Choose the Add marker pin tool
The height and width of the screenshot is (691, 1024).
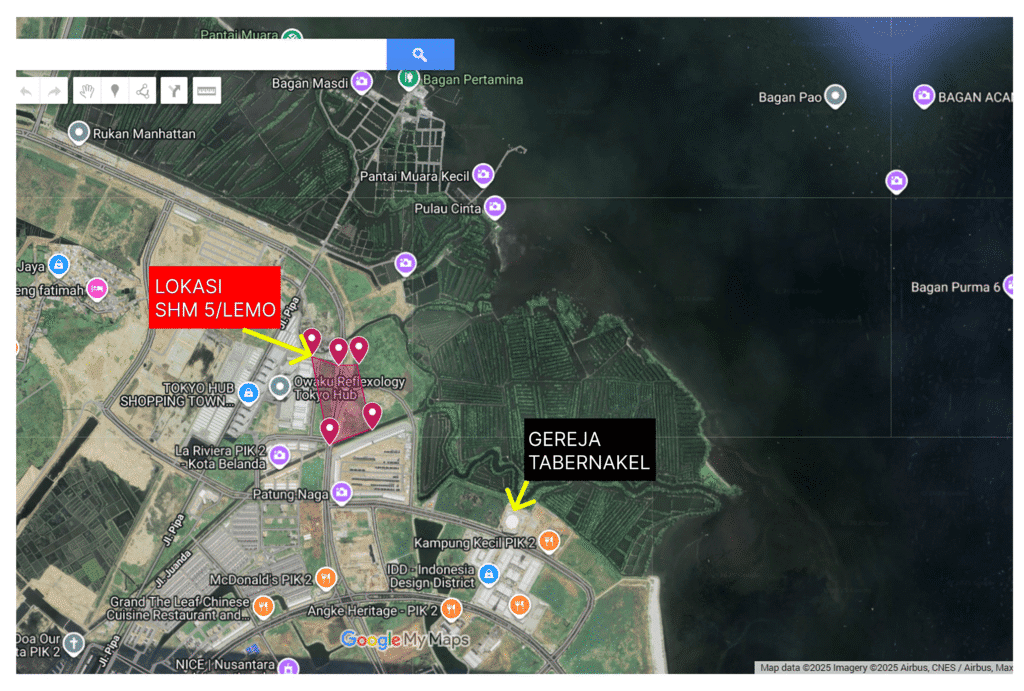coord(115,92)
